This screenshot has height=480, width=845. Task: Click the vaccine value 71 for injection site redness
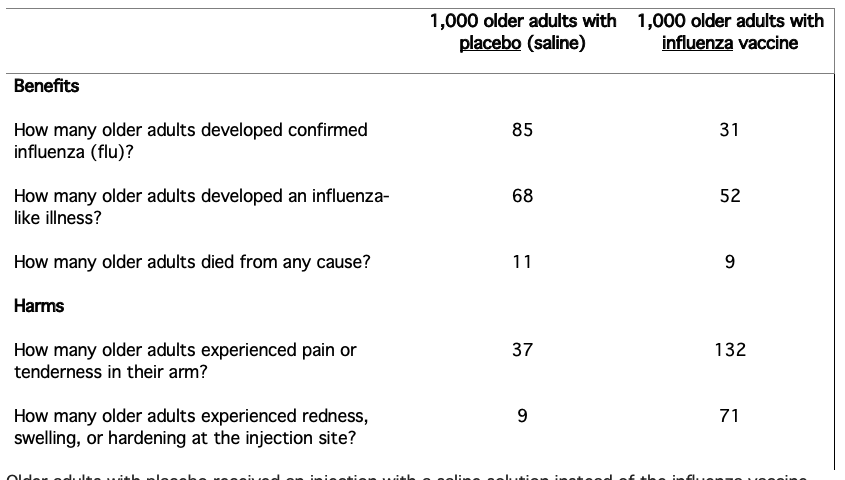click(x=729, y=416)
